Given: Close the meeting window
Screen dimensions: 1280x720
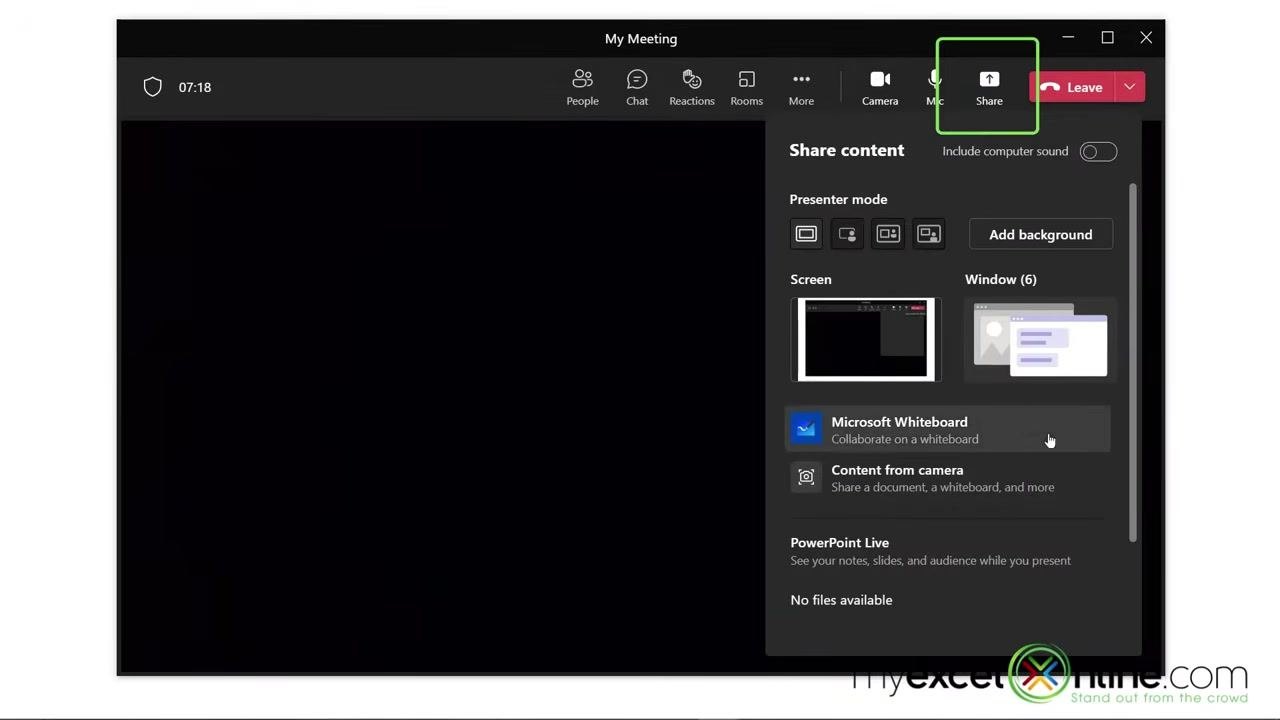Looking at the screenshot, I should tap(1146, 38).
